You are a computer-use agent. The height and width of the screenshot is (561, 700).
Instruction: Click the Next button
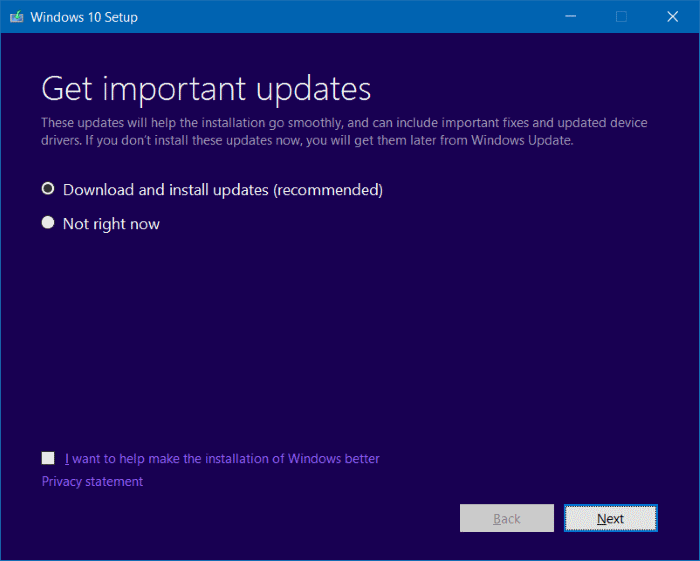point(610,518)
